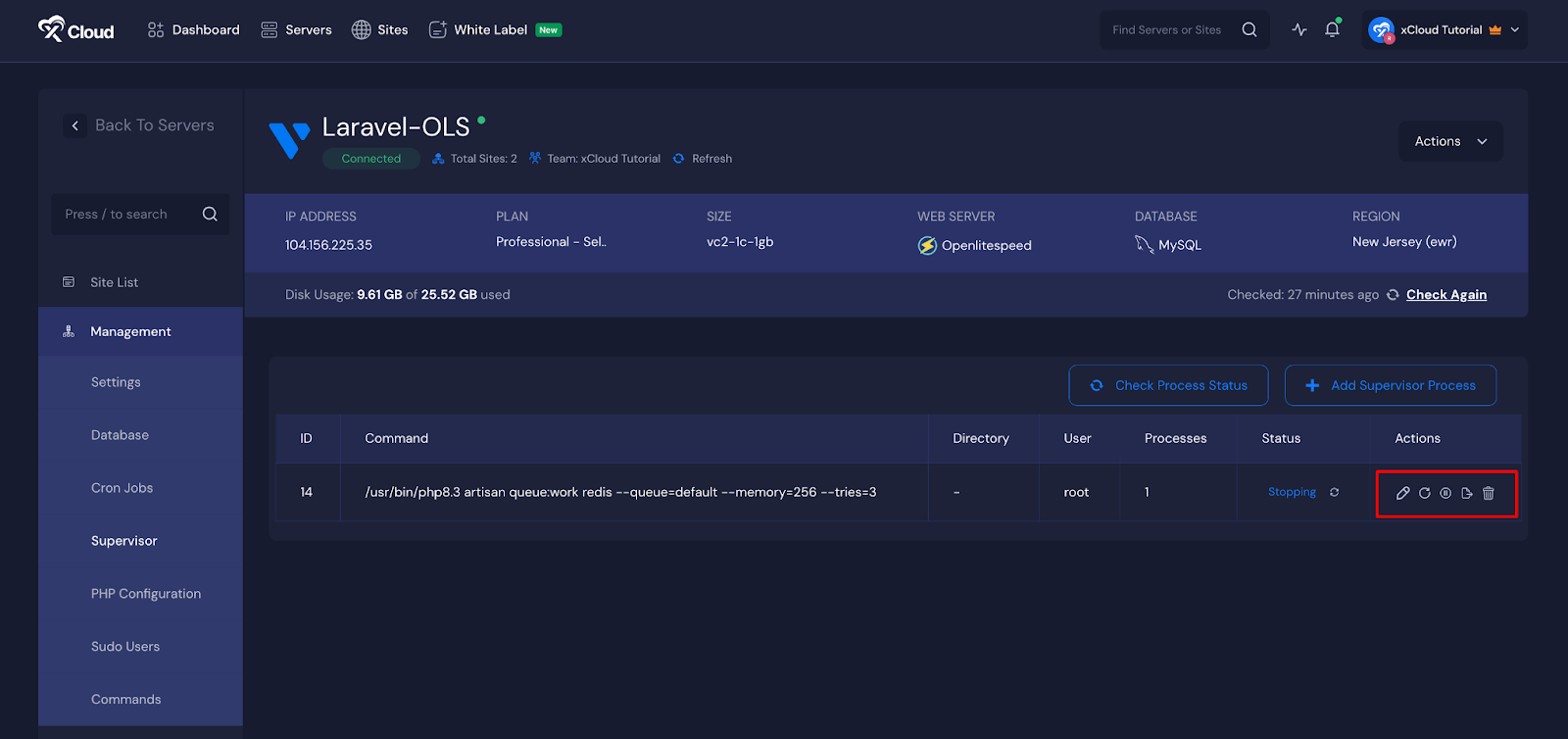
Task: Select Cron Jobs in the sidebar
Action: pyautogui.click(x=122, y=488)
